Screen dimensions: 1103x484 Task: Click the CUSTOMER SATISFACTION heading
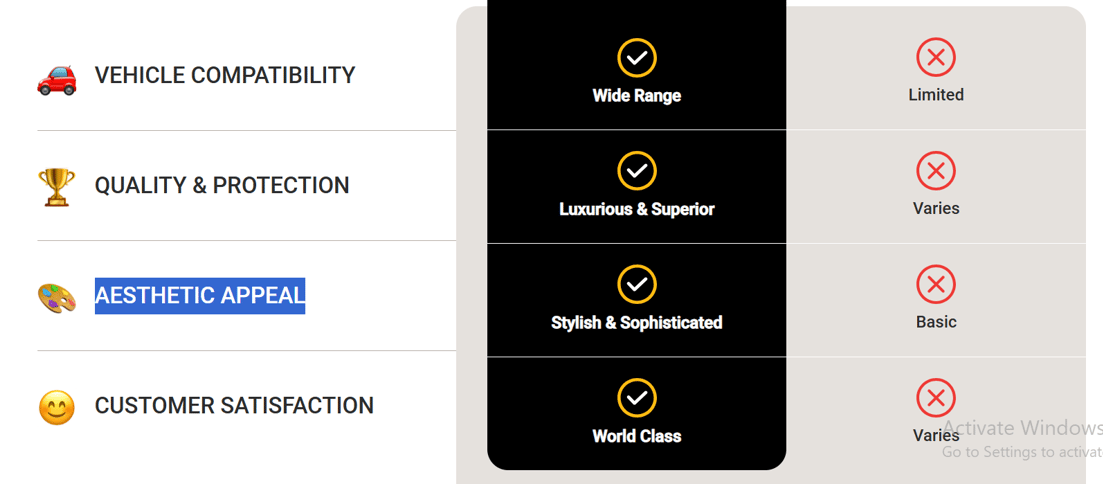(x=234, y=406)
